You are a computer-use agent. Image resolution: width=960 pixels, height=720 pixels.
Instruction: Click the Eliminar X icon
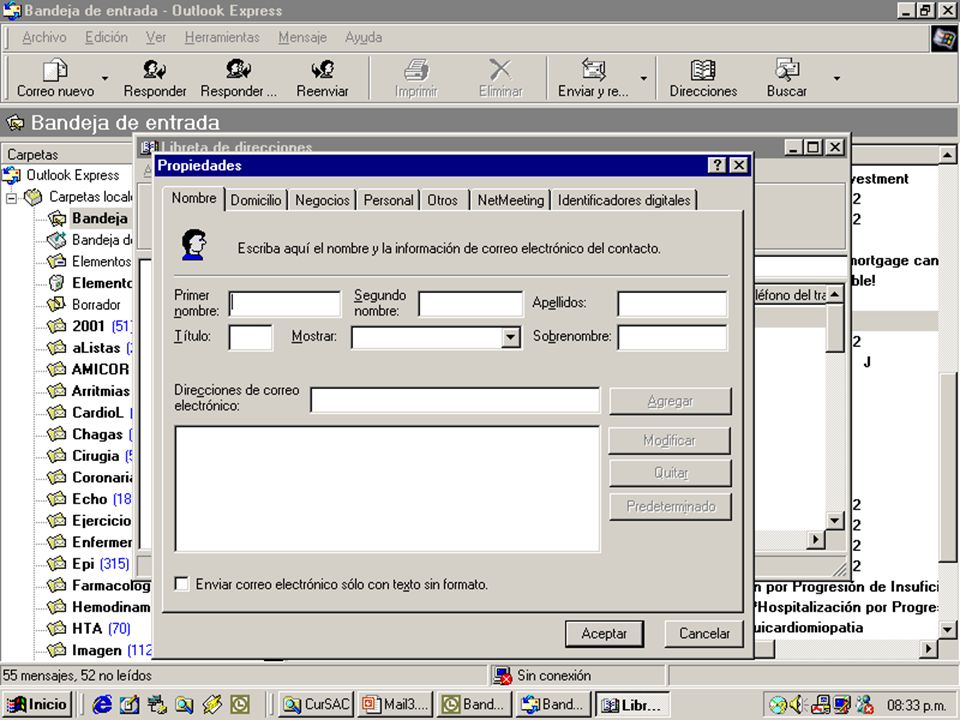pyautogui.click(x=500, y=70)
